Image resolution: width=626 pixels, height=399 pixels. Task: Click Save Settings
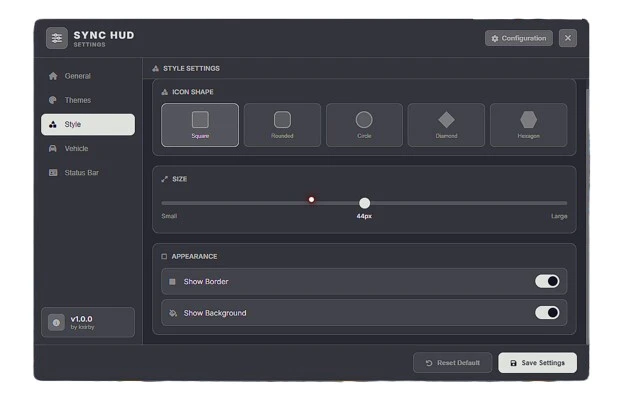pyautogui.click(x=537, y=363)
